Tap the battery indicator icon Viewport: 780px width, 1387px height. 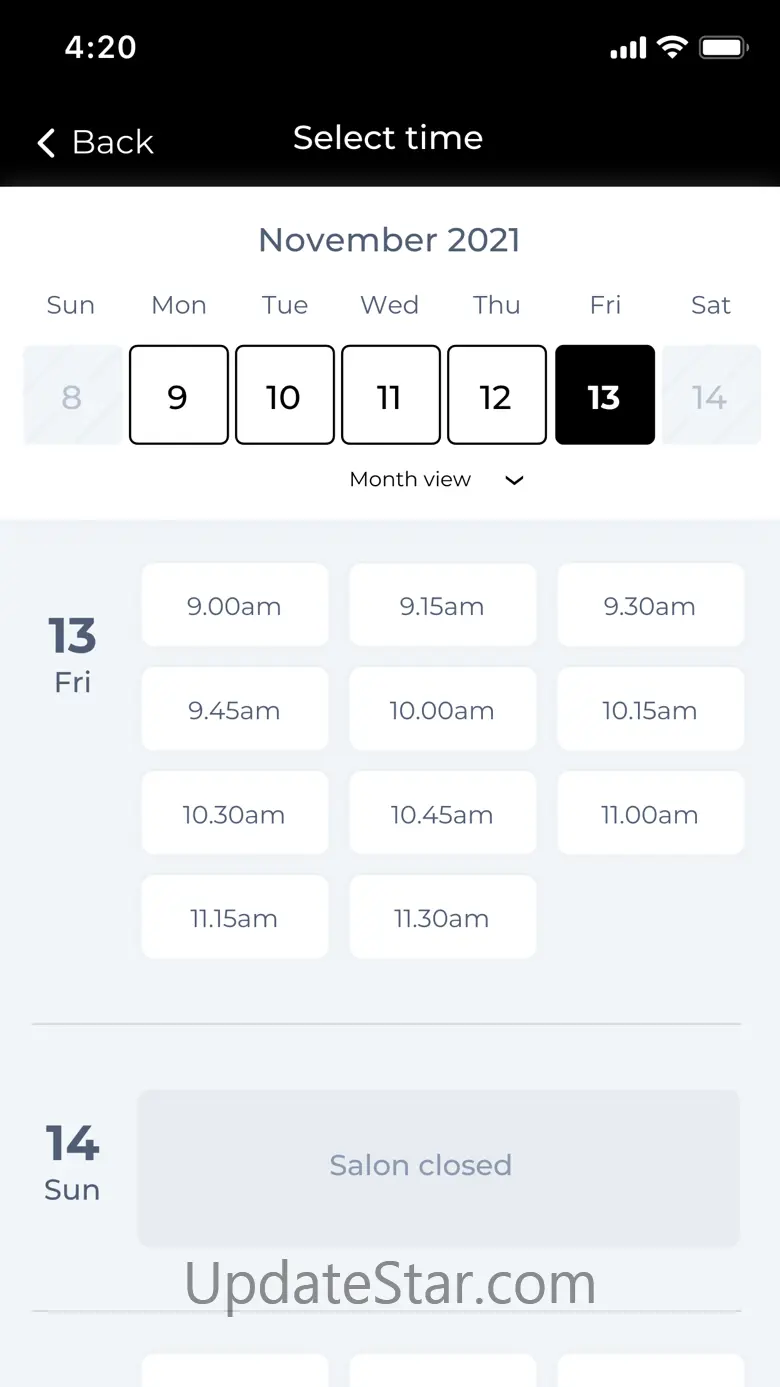click(723, 47)
